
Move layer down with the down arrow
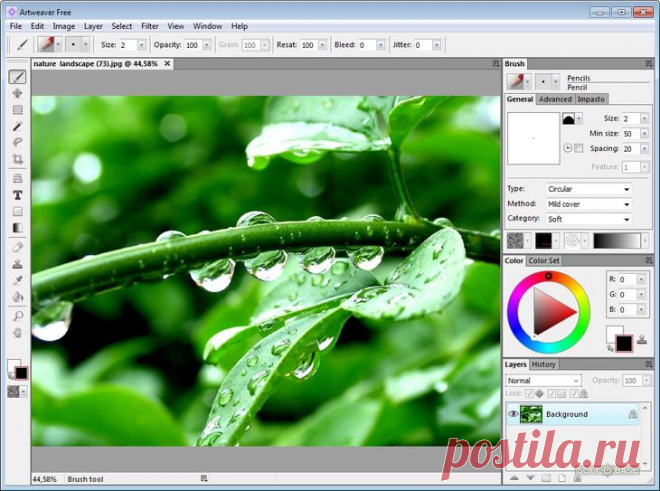point(530,478)
